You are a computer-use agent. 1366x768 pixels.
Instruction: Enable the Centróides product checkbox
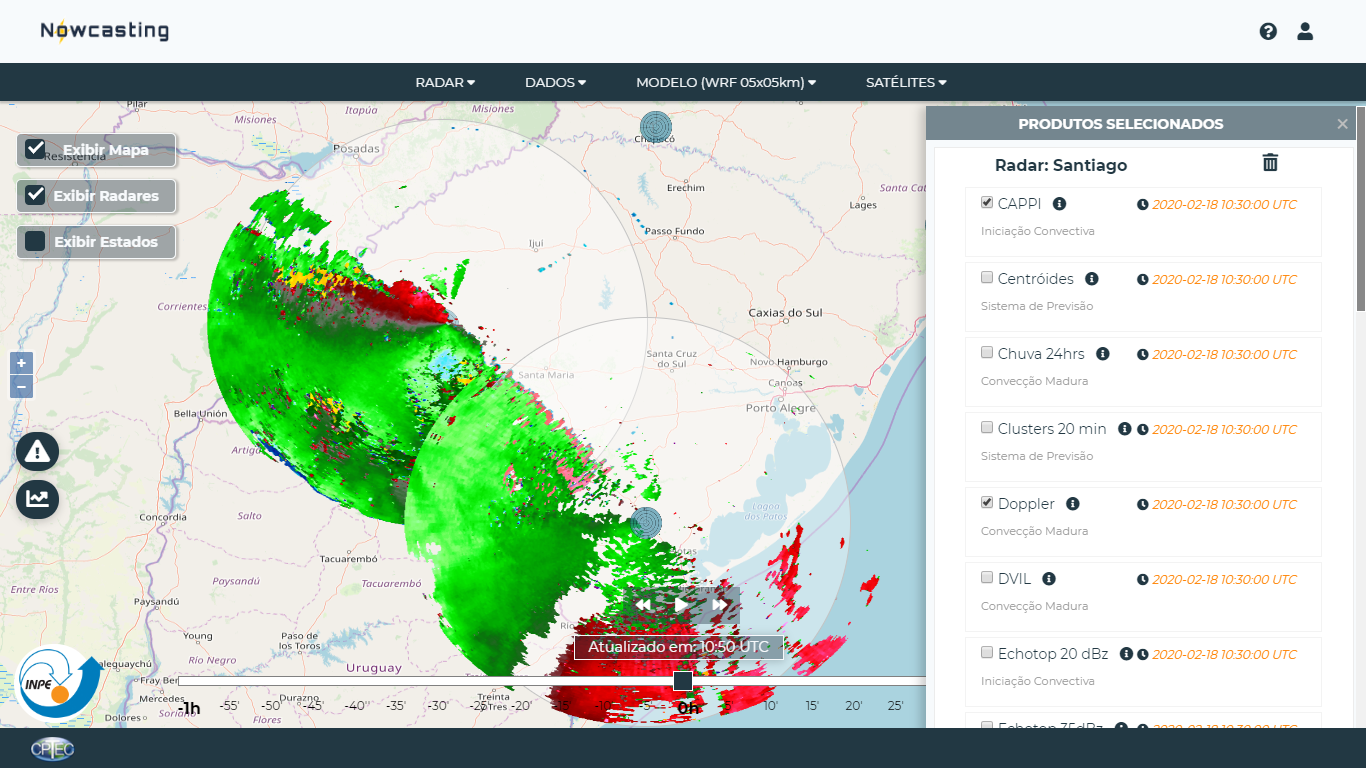987,278
